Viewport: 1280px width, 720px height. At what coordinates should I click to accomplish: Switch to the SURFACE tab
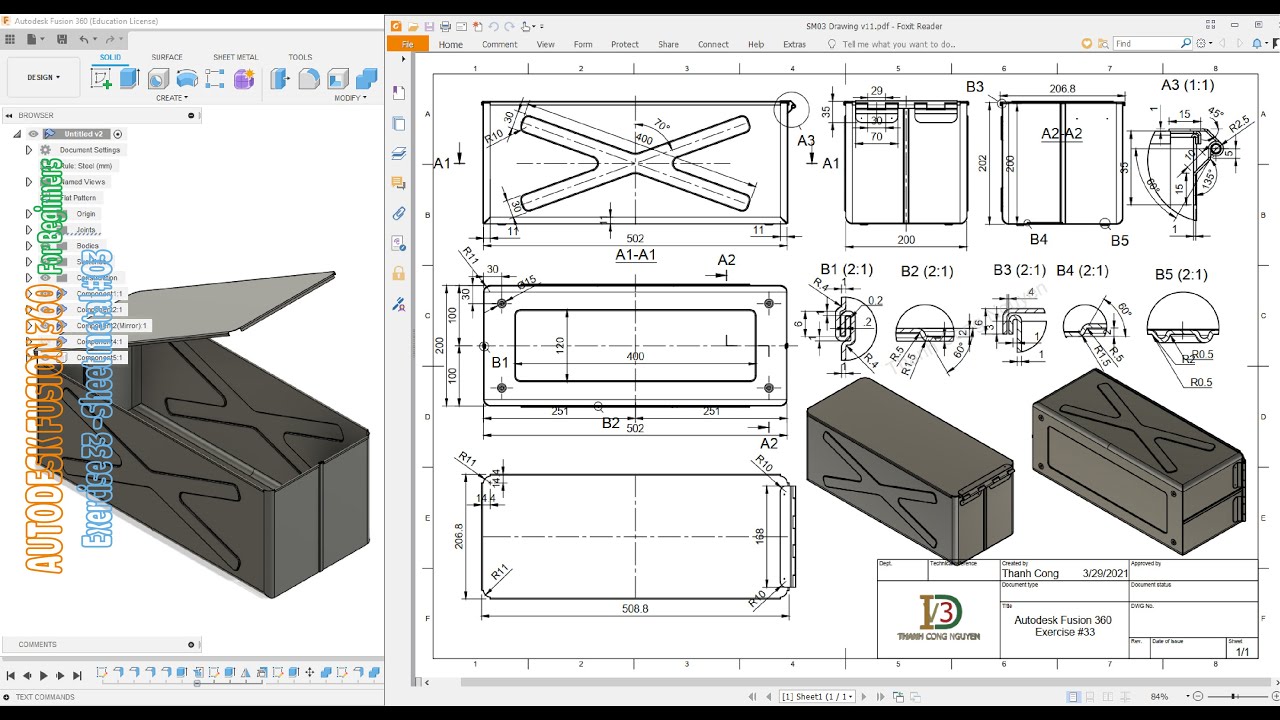(x=167, y=57)
